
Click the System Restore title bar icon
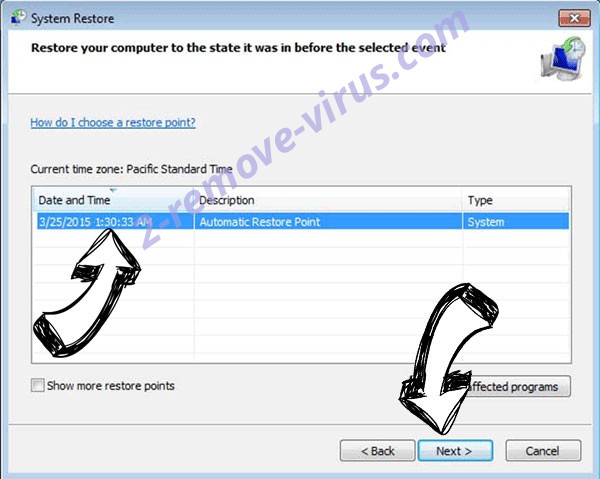pos(18,18)
